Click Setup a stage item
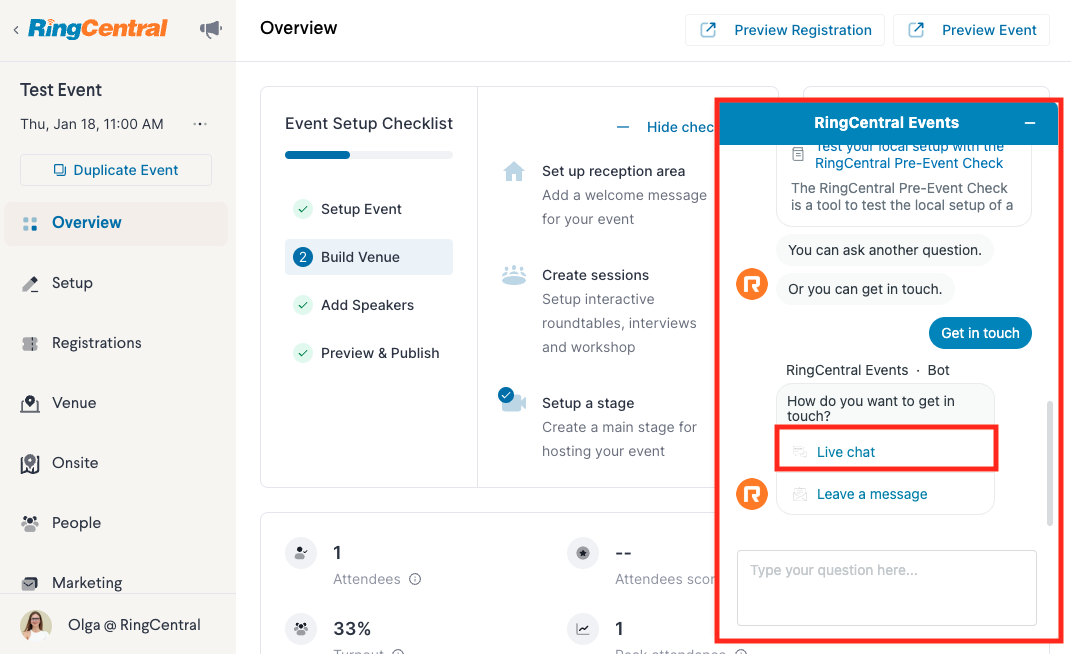The image size is (1071, 654). 588,403
